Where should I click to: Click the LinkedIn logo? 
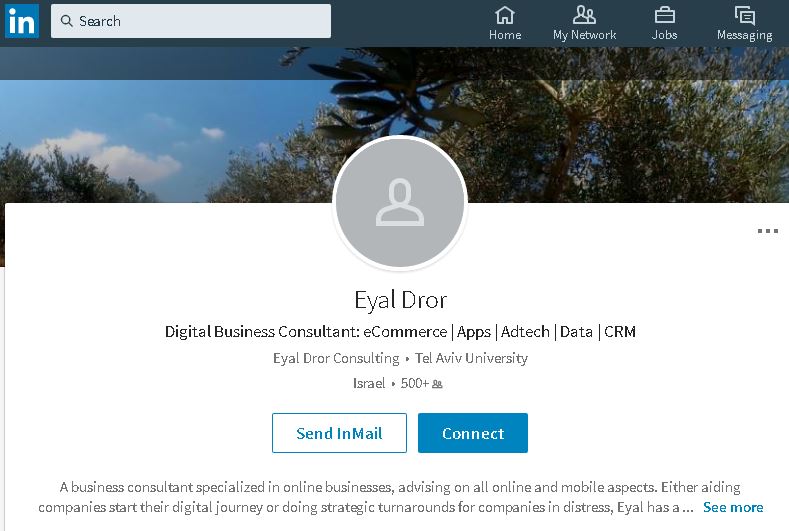coord(21,21)
